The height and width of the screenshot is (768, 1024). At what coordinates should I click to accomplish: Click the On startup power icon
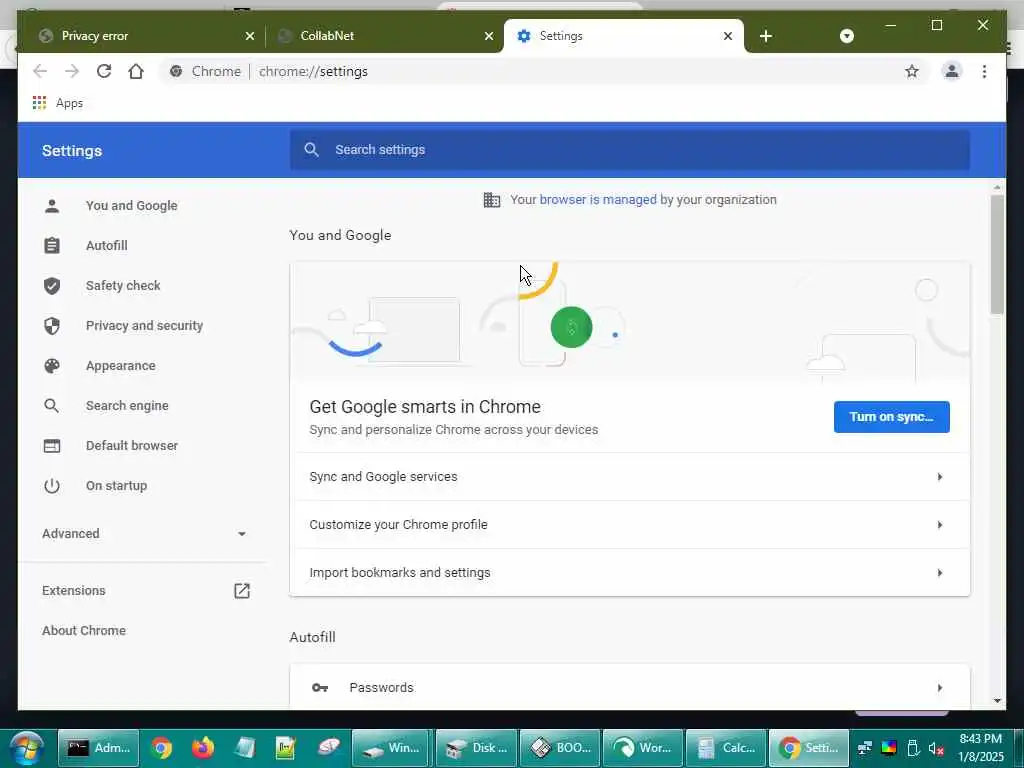[x=52, y=486]
